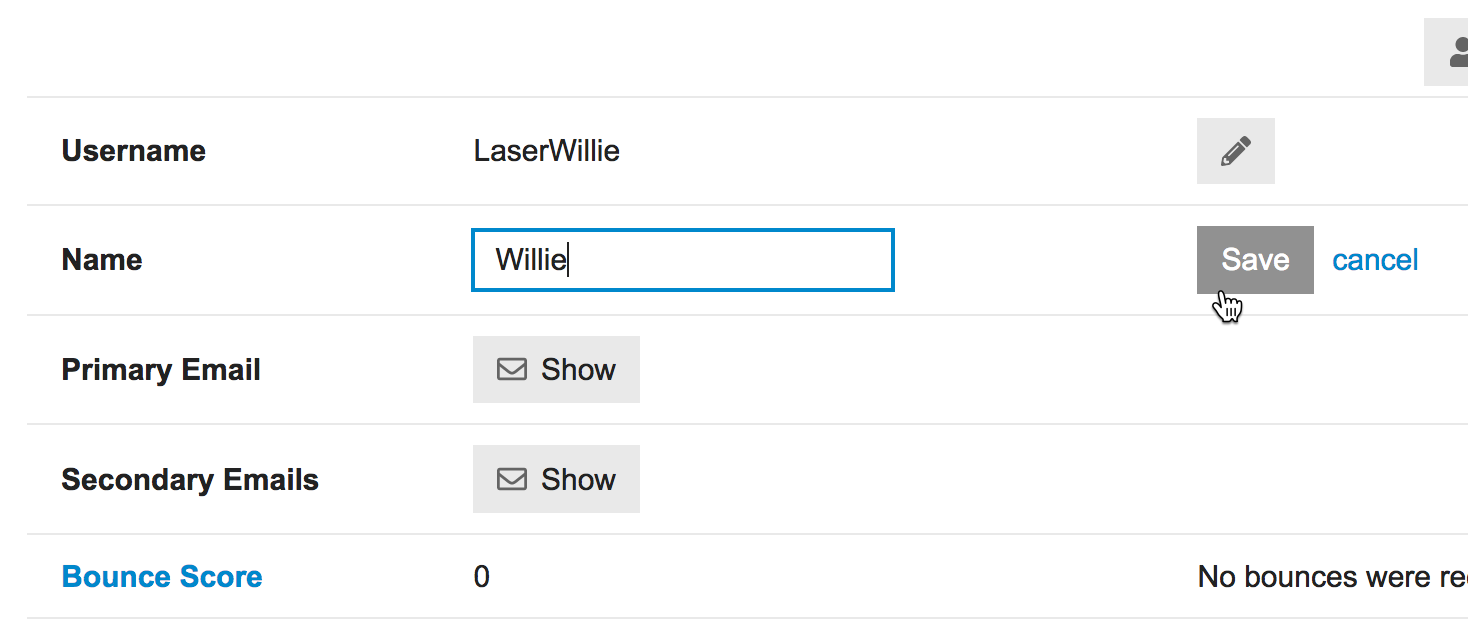Screen dimensions: 1468x632
Task: Click the word Willie inside Name field
Action: coord(531,260)
